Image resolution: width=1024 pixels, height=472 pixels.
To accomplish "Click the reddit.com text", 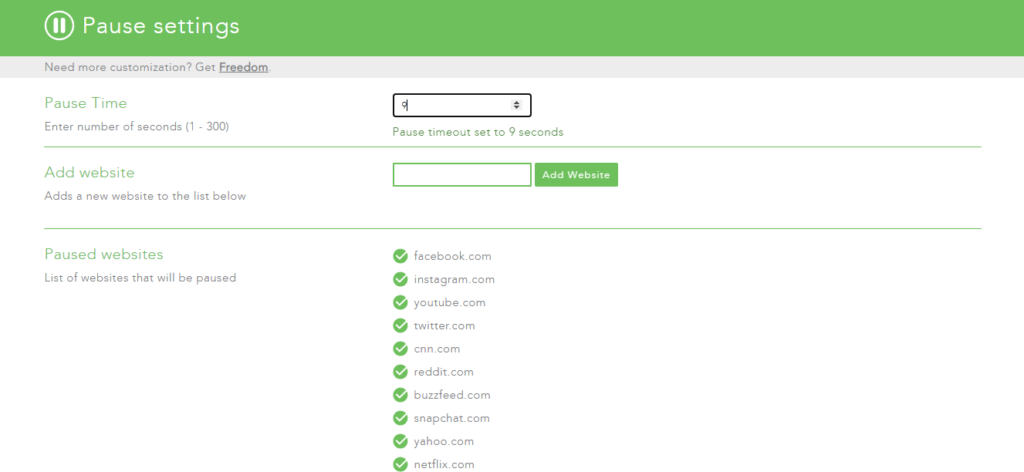I will (x=443, y=372).
